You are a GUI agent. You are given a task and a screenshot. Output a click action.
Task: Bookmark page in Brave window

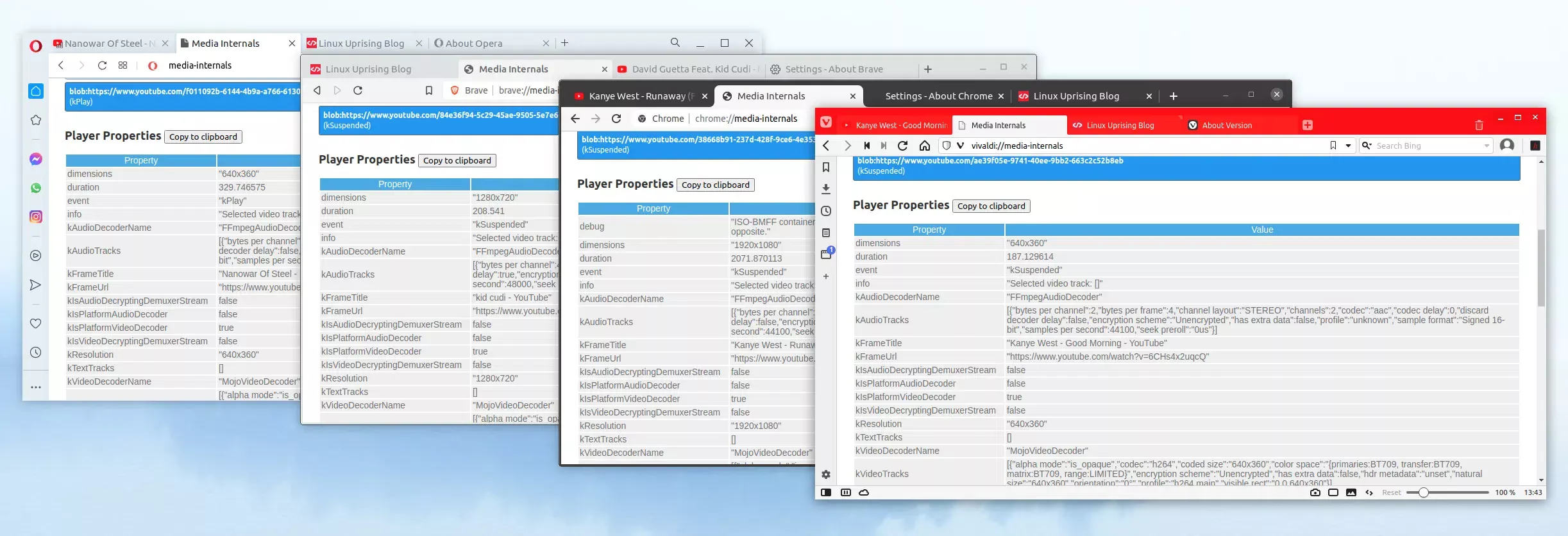coord(429,90)
